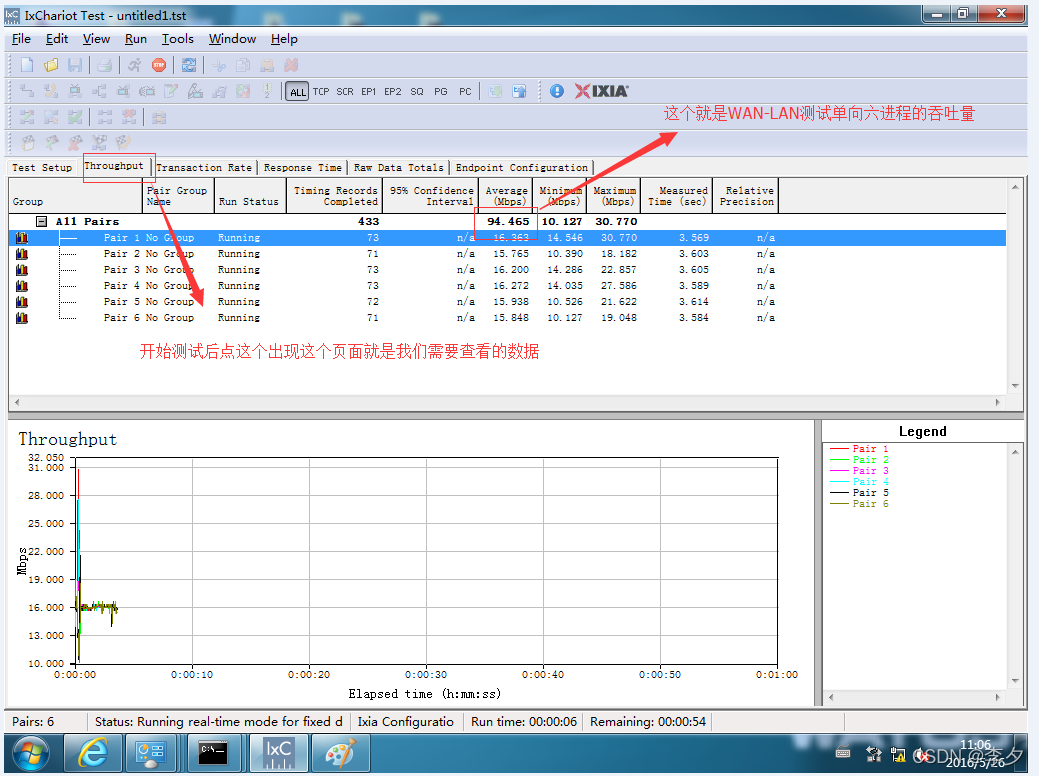Open the Edit menu

point(57,39)
